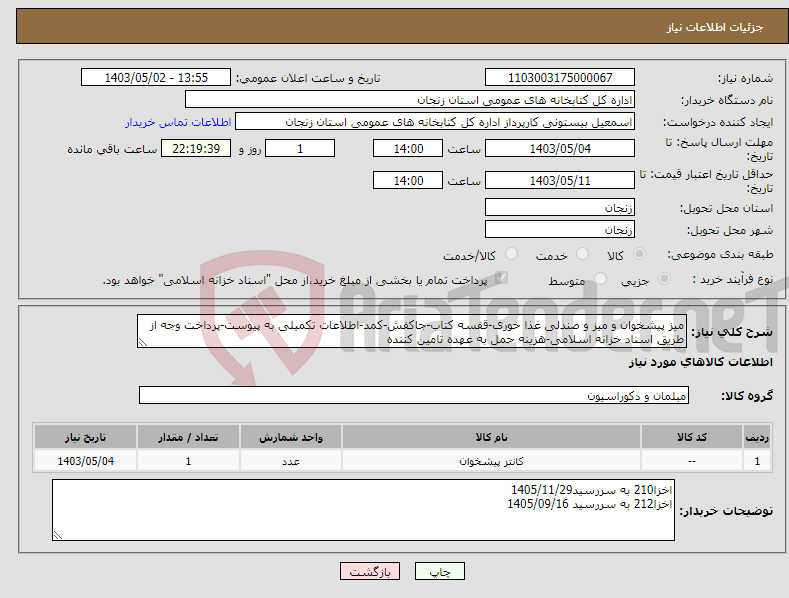This screenshot has height=598, width=789.
Task: Click the جزئیات اطلاعات نیاز header title
Action: point(715,27)
